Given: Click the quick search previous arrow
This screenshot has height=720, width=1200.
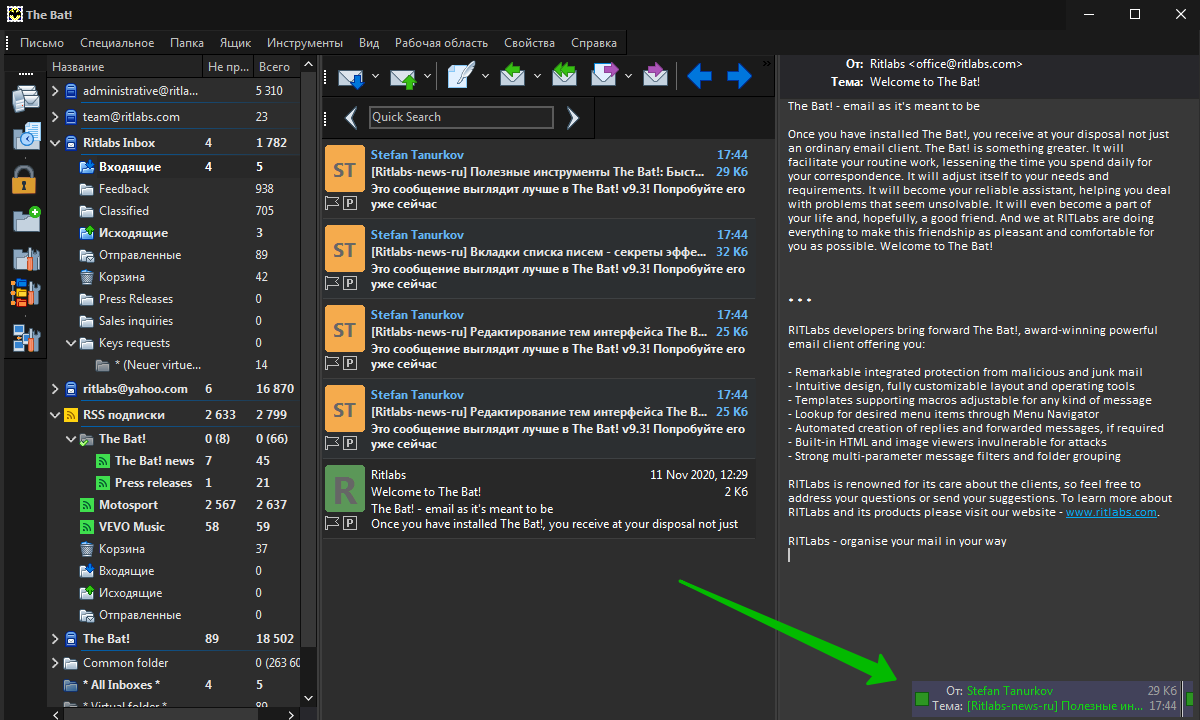Looking at the screenshot, I should 350,118.
